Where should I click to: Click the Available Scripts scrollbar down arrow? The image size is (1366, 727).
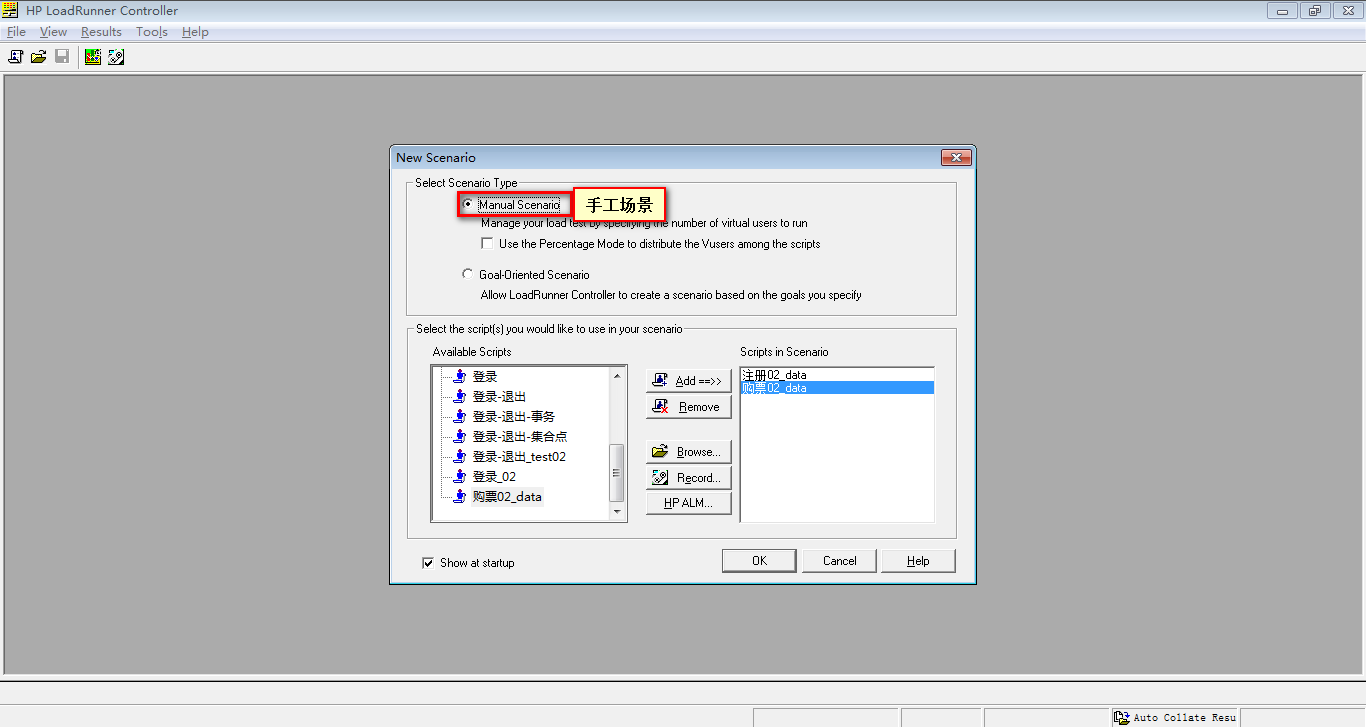[617, 512]
